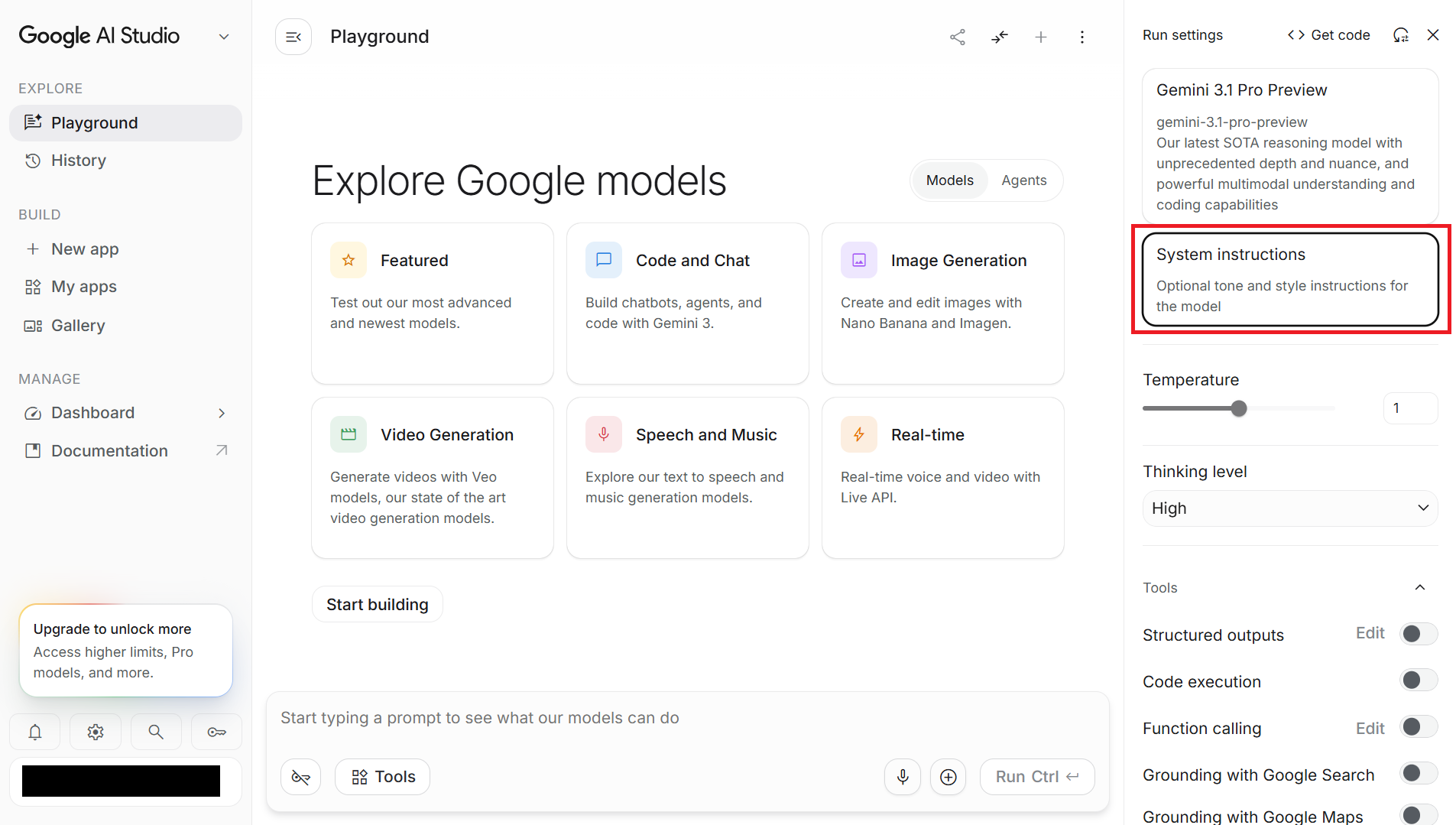Screen dimensions: 1456x825
Task: Select New app under Build
Action: coord(125,249)
